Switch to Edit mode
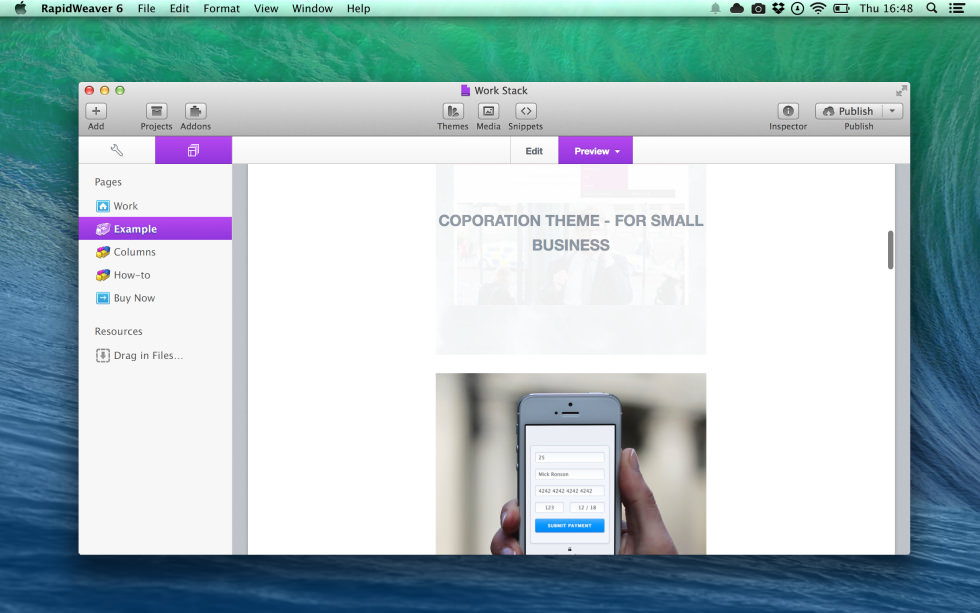Image resolution: width=980 pixels, height=613 pixels. click(534, 151)
